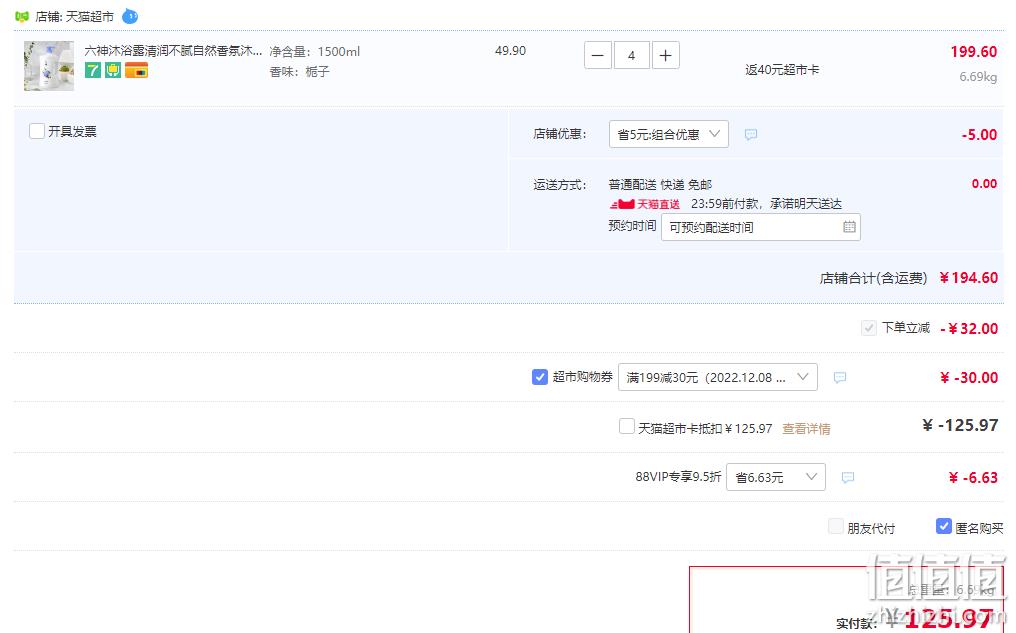The image size is (1016, 633).
Task: Open the 满199减30元 coupon dropdown
Action: (718, 377)
